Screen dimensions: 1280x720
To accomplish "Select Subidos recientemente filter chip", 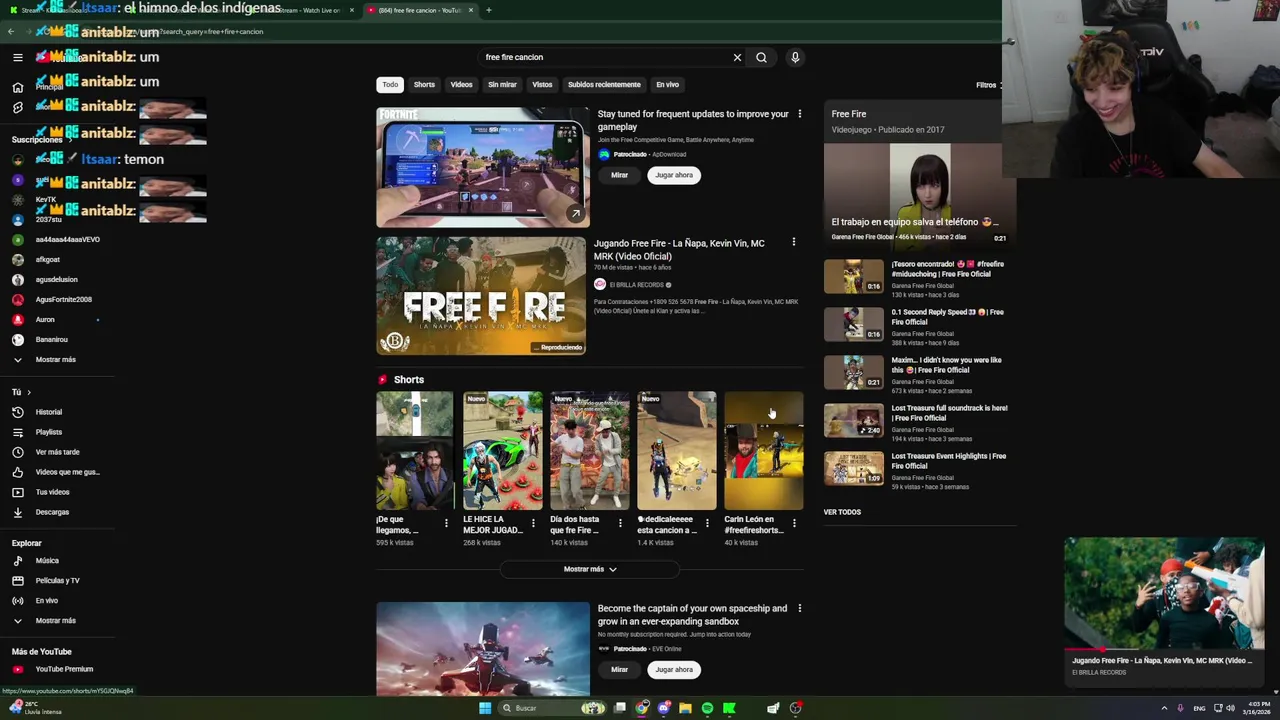I will 604,85.
